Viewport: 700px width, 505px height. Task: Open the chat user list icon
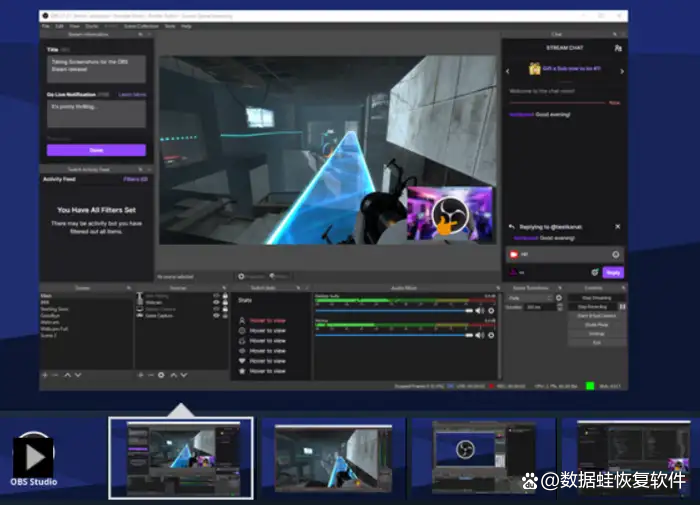(618, 47)
